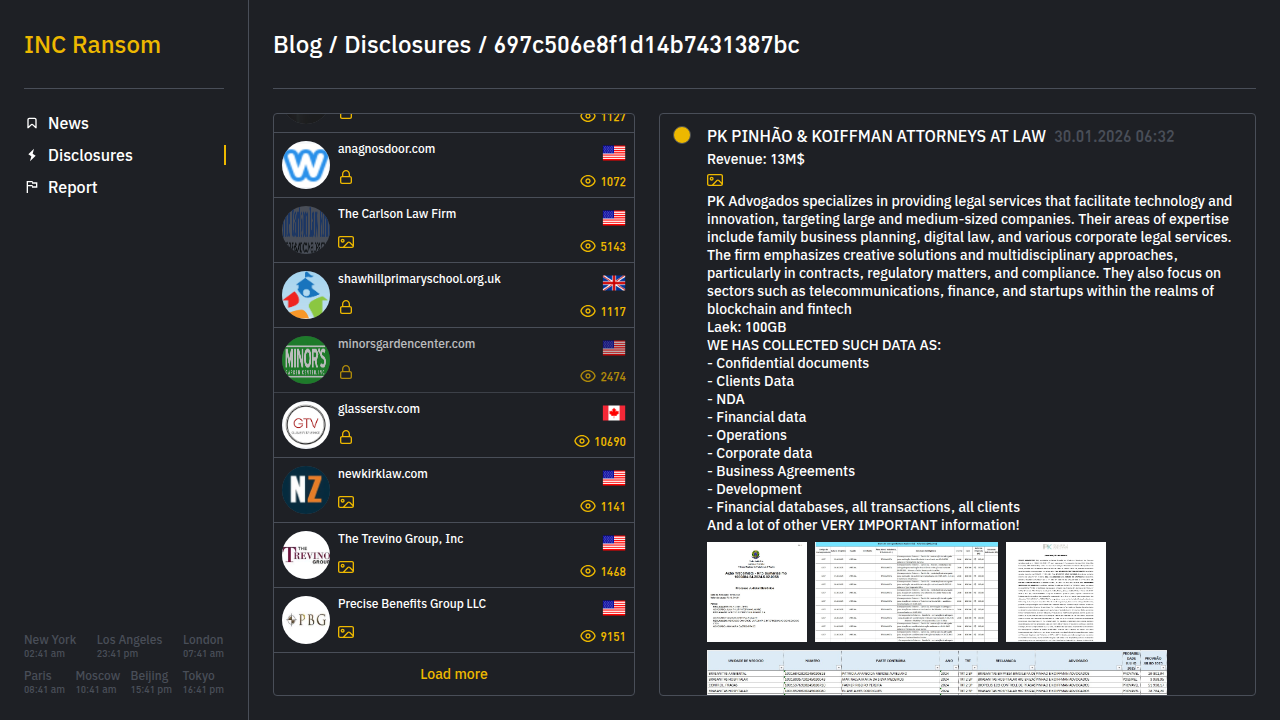Go to the News section
Image resolution: width=1280 pixels, height=720 pixels.
click(x=68, y=123)
